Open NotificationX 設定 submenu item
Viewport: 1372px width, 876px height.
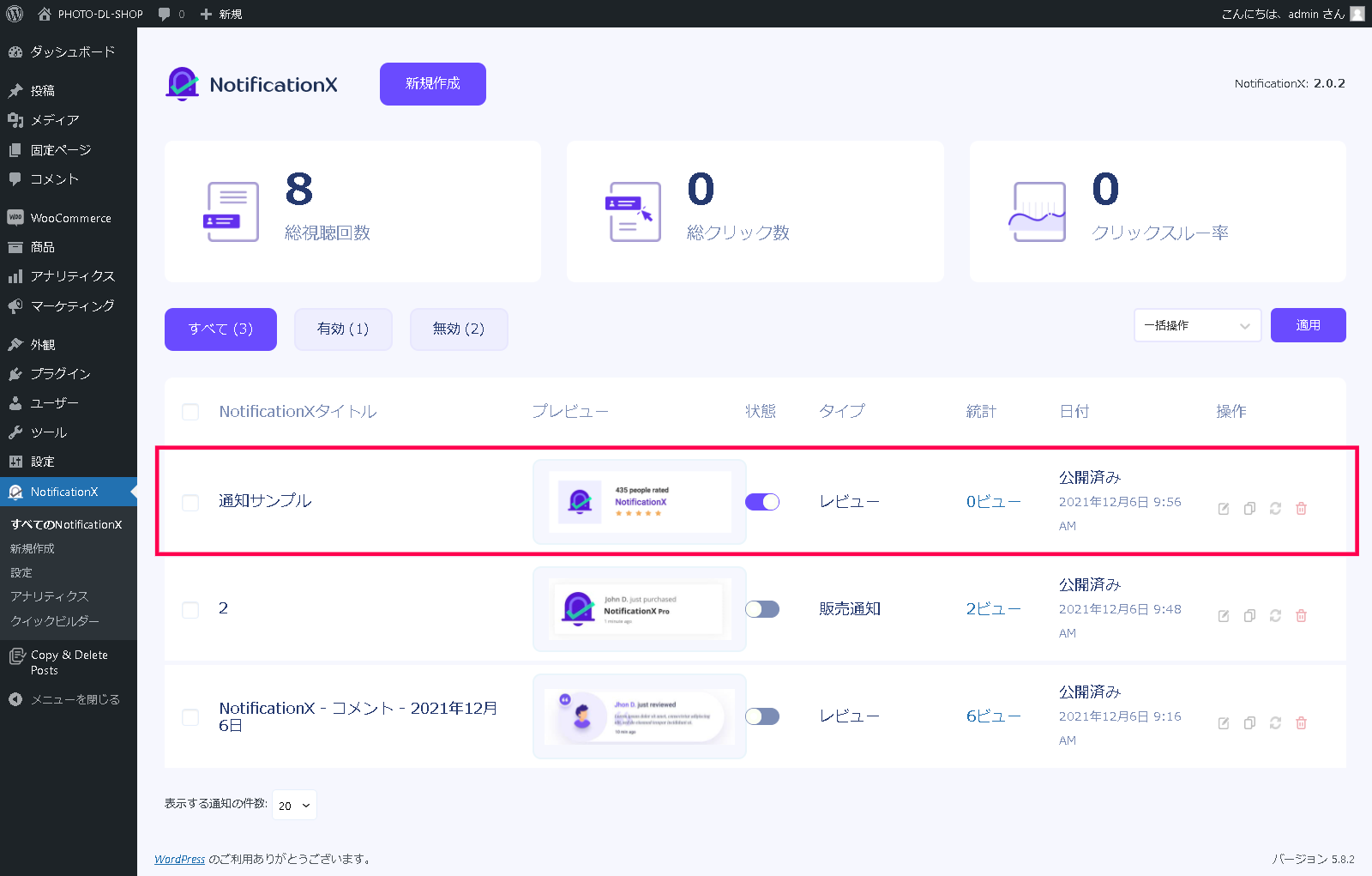(21, 572)
